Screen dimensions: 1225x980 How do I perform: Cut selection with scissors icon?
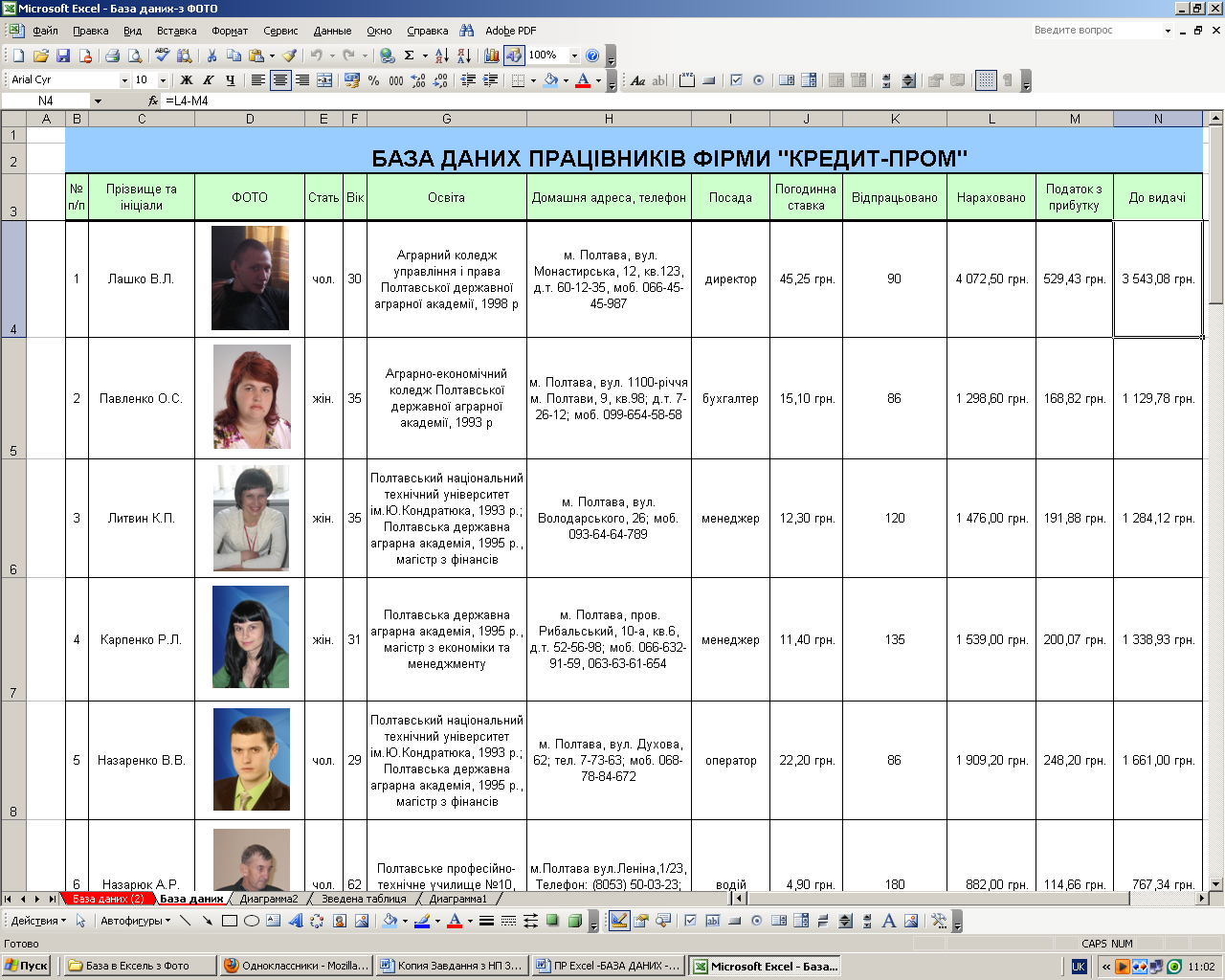[x=212, y=56]
